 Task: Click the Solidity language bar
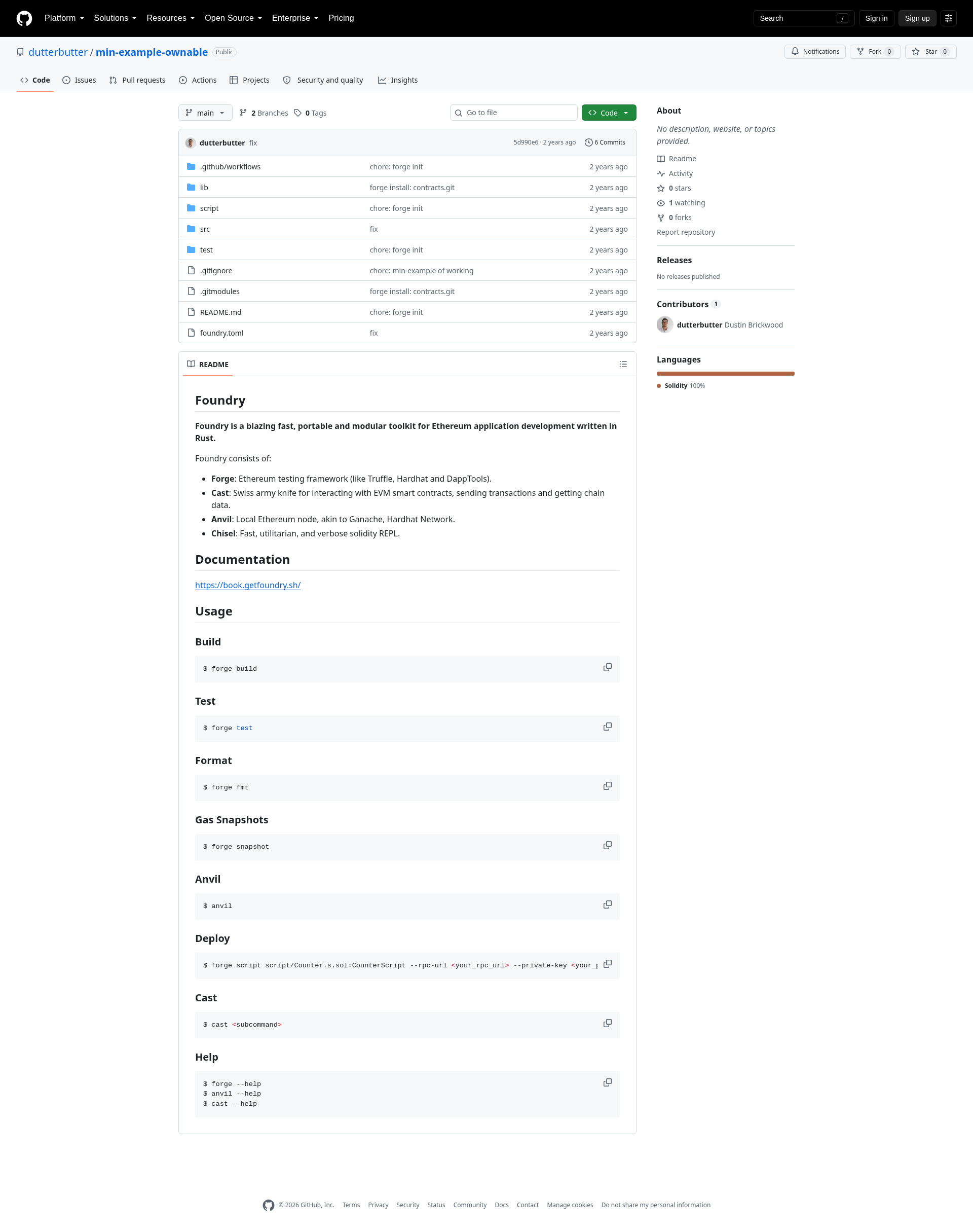(725, 374)
